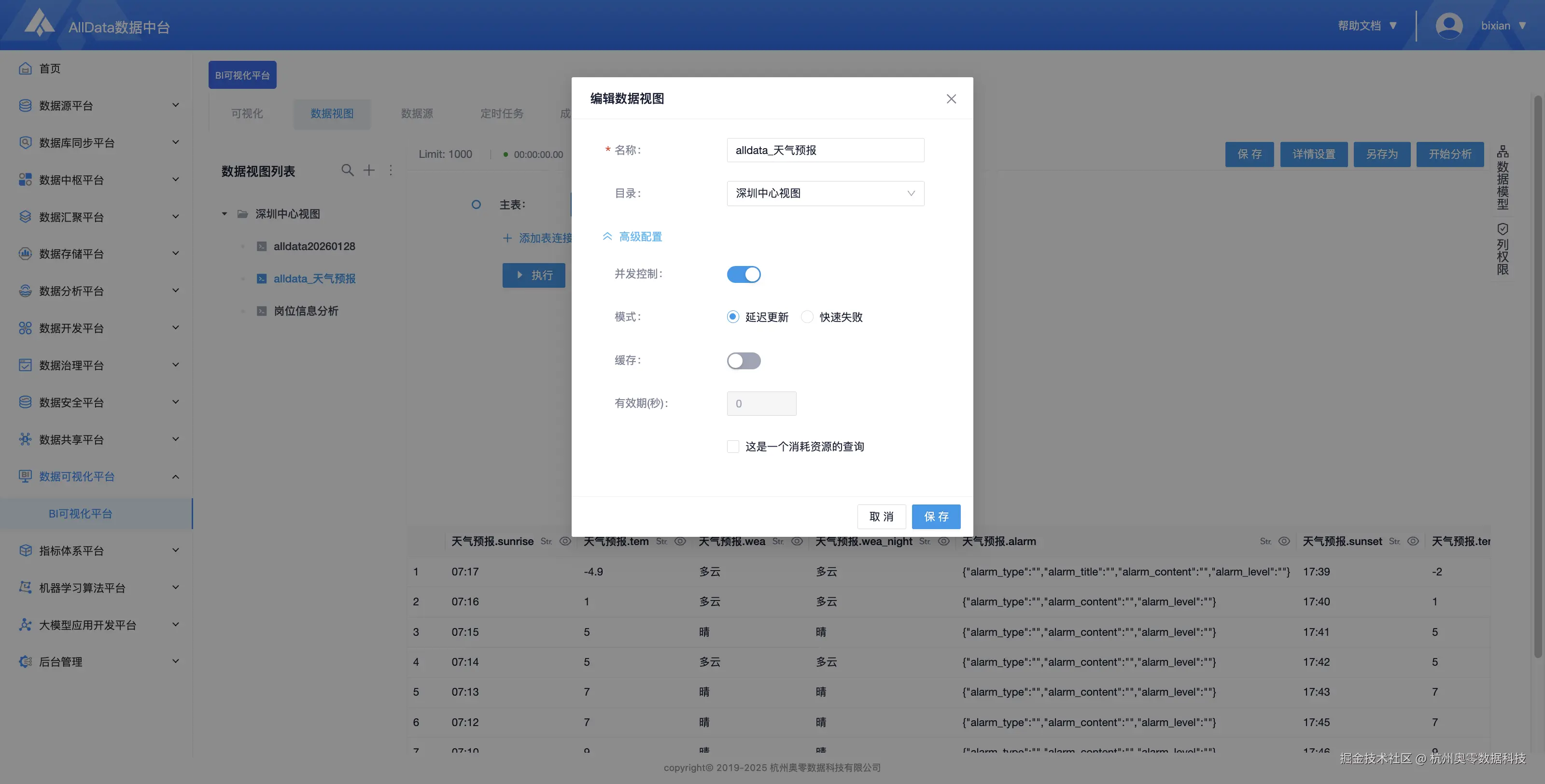
Task: Click the search icon in data view list
Action: coord(347,170)
